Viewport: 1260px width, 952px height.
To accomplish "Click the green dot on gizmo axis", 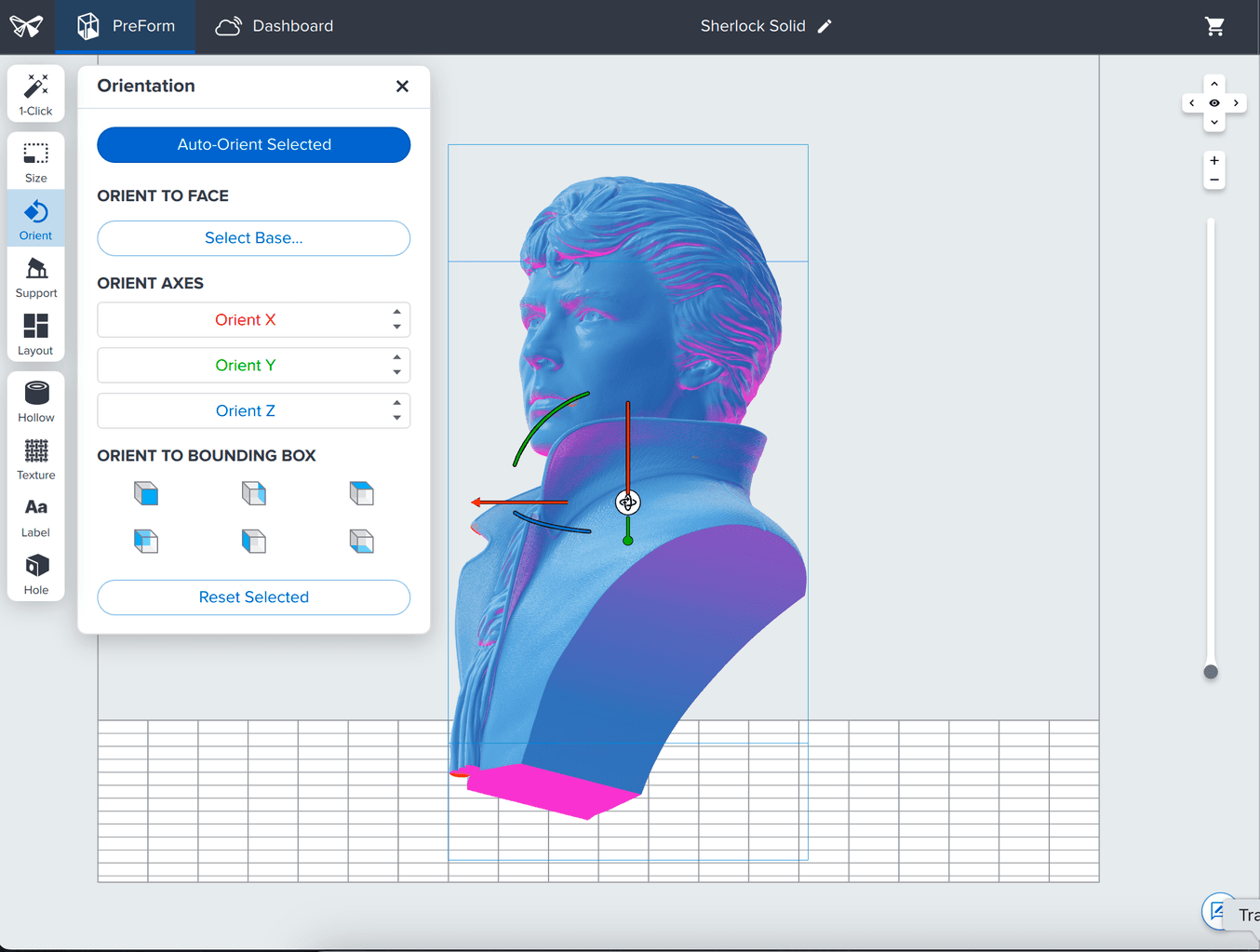I will click(628, 541).
